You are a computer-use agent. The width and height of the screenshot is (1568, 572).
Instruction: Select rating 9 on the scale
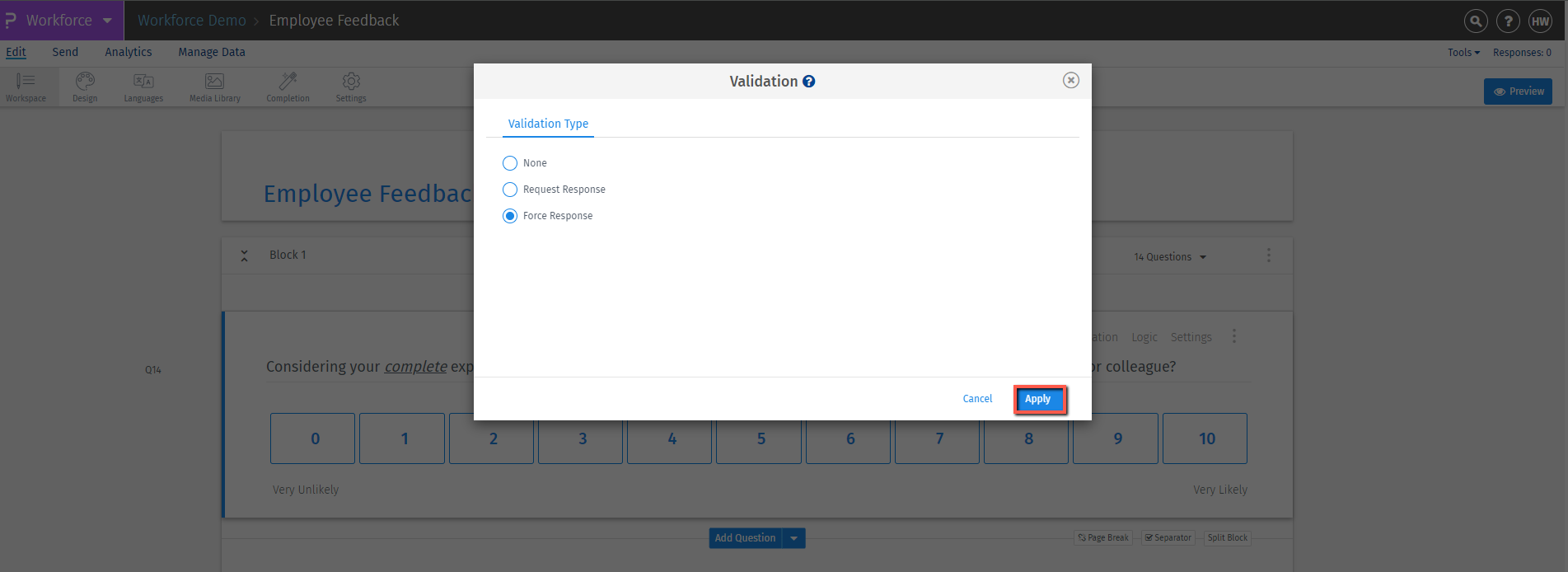pyautogui.click(x=1116, y=438)
